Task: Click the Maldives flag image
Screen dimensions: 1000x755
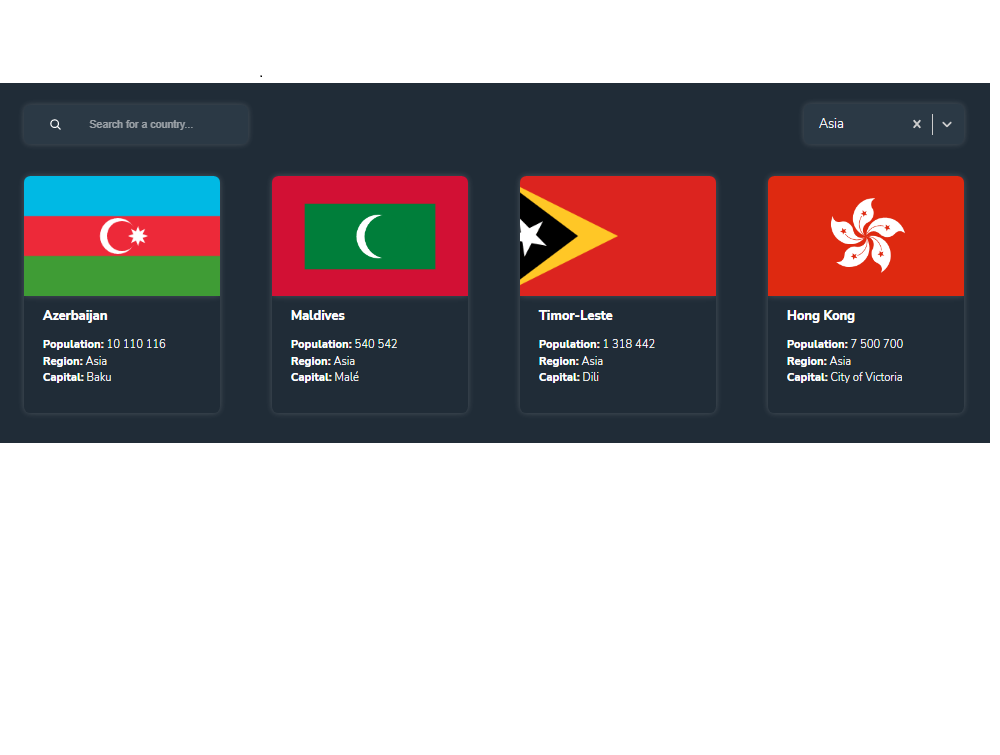Action: tap(369, 236)
